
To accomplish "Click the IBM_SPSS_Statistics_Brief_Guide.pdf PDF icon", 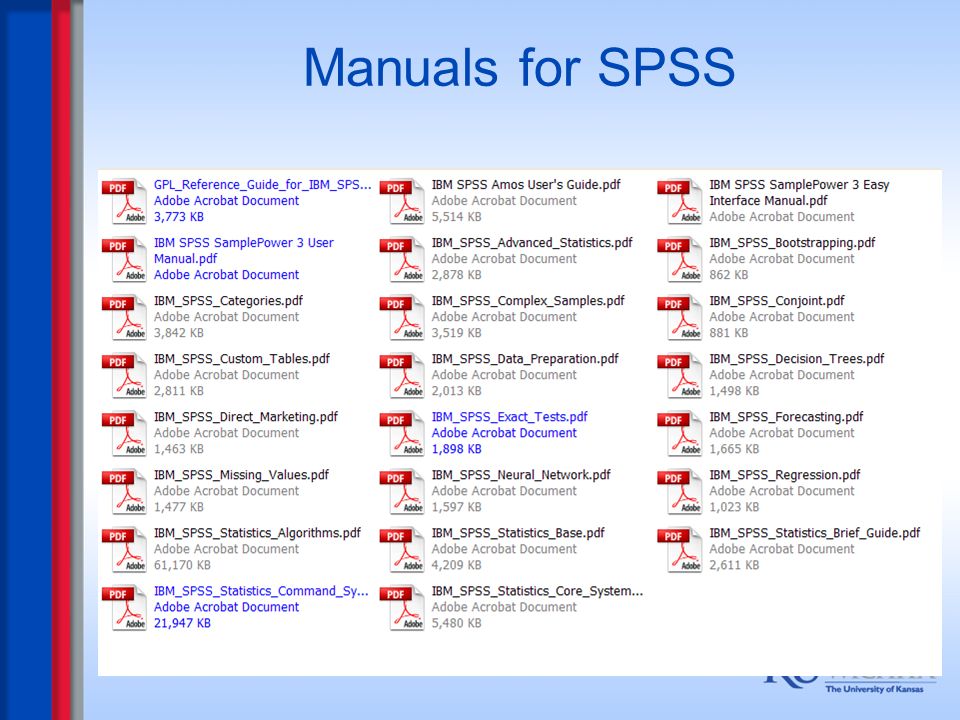I will click(680, 549).
